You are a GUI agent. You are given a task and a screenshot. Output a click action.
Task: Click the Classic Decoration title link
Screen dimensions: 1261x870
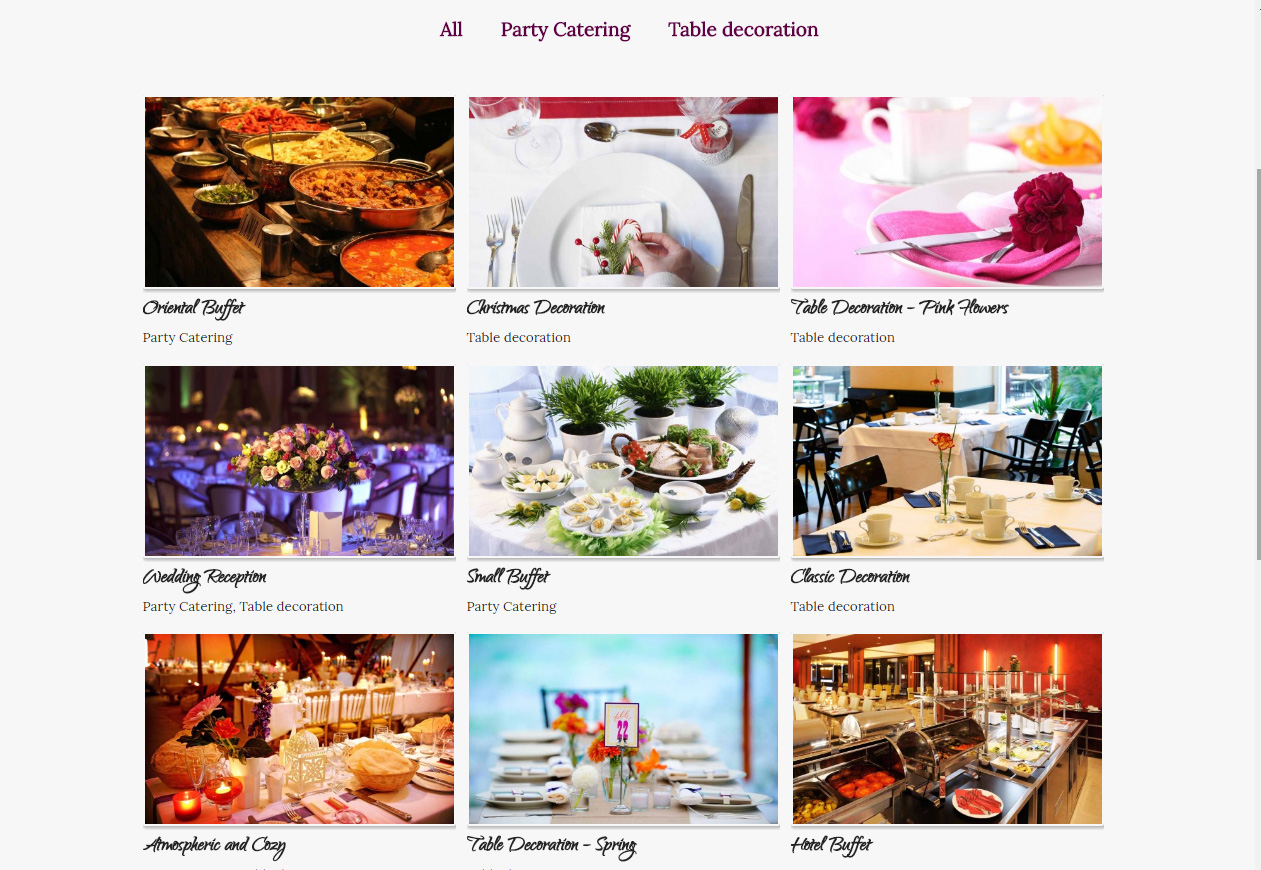tap(850, 577)
